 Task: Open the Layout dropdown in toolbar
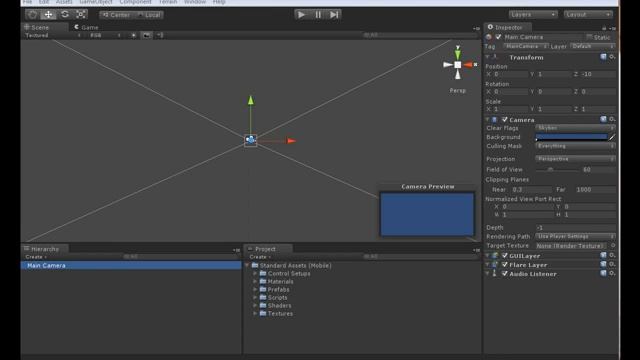click(588, 15)
